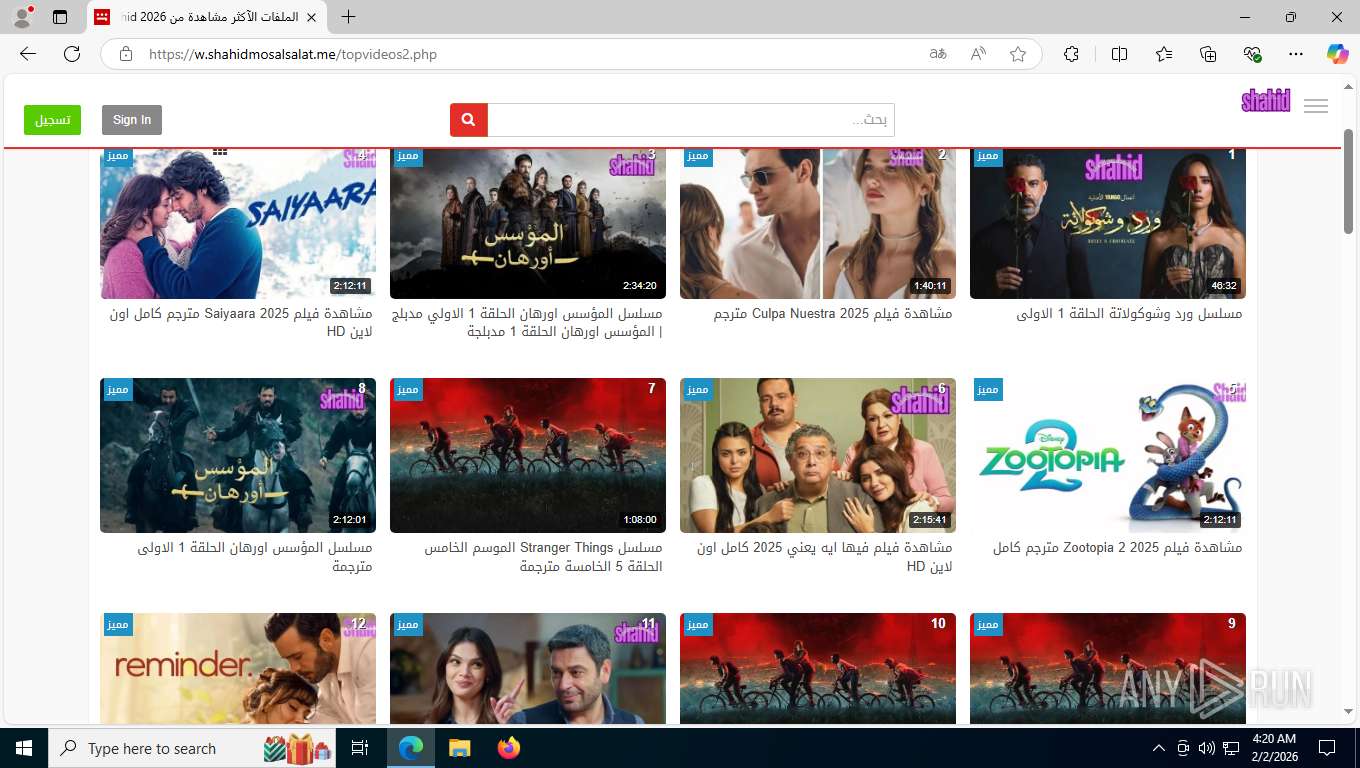The height and width of the screenshot is (768, 1360).
Task: Open Stranger Things season 5 thumbnail number 7
Action: tap(528, 455)
